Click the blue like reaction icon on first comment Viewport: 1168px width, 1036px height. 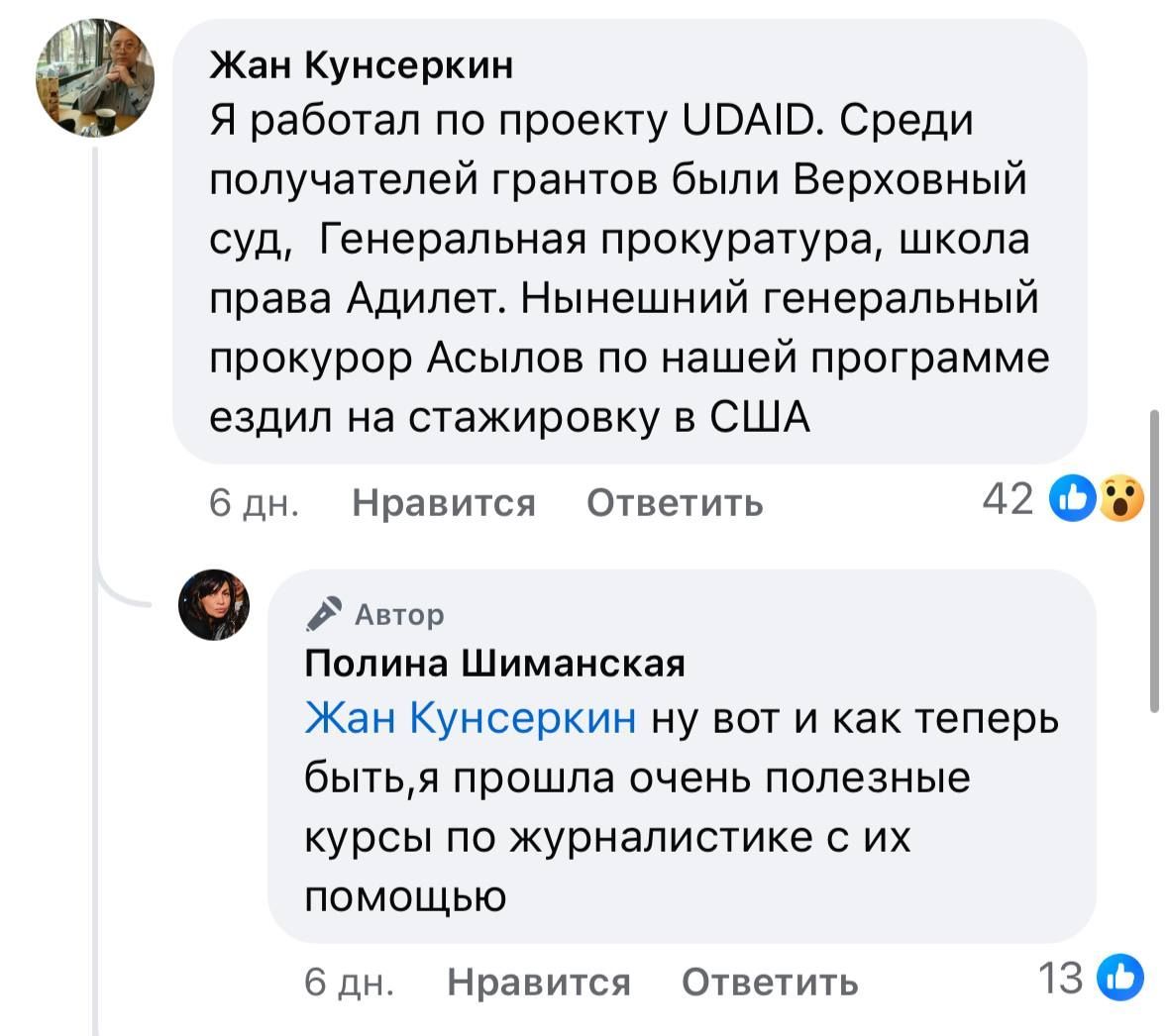1076,500
